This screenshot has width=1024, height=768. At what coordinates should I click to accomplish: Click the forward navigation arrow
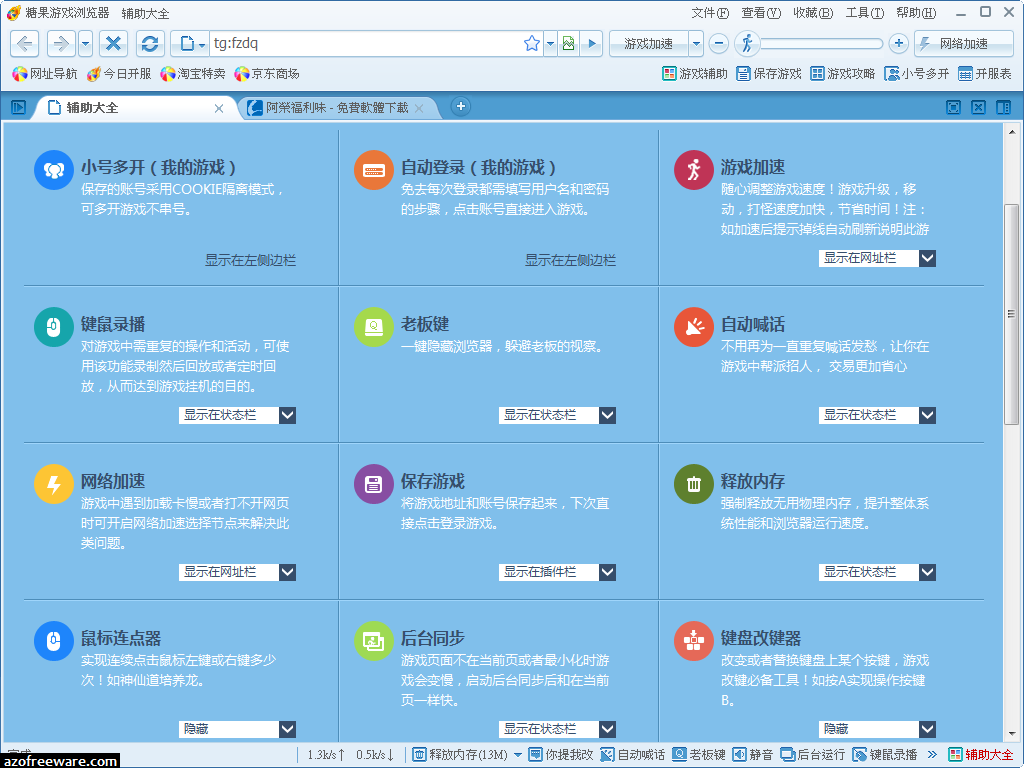[60, 44]
